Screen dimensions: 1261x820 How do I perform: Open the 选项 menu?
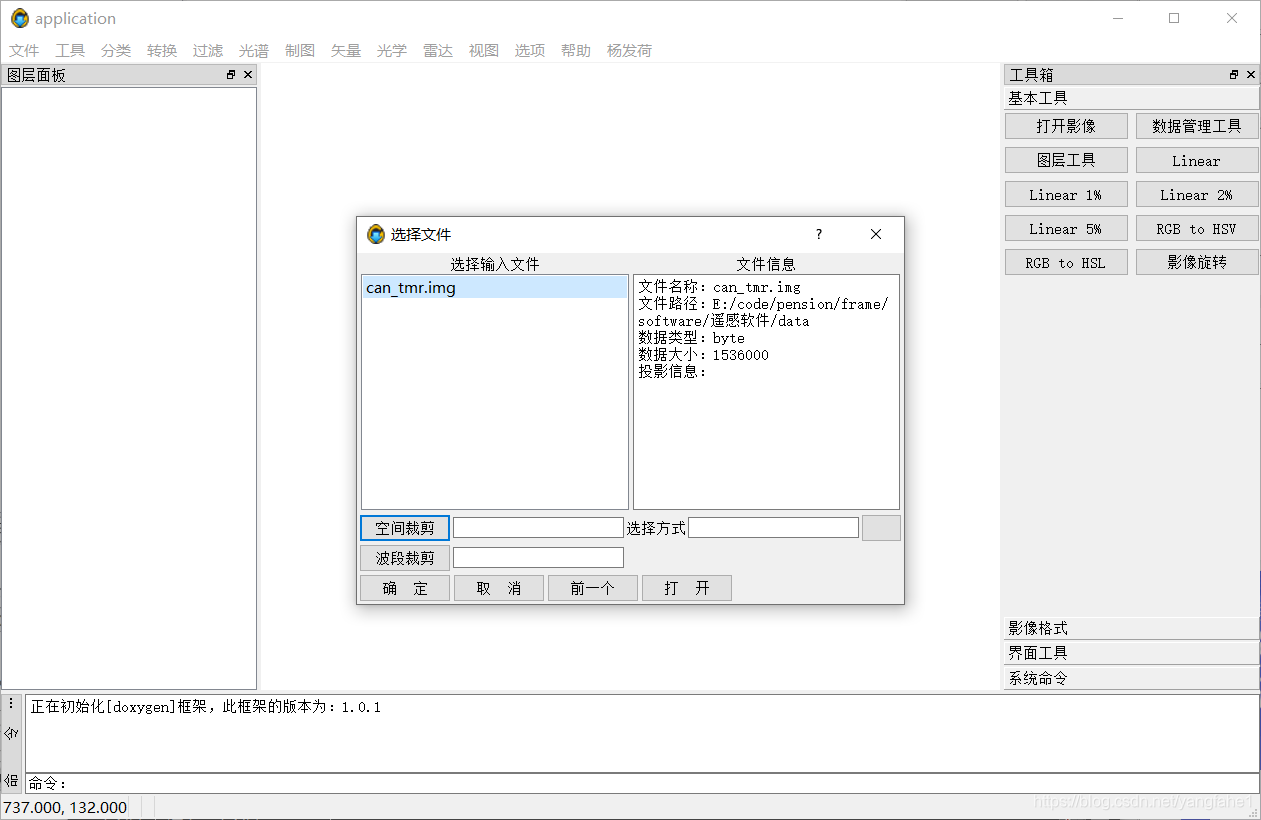[x=530, y=51]
